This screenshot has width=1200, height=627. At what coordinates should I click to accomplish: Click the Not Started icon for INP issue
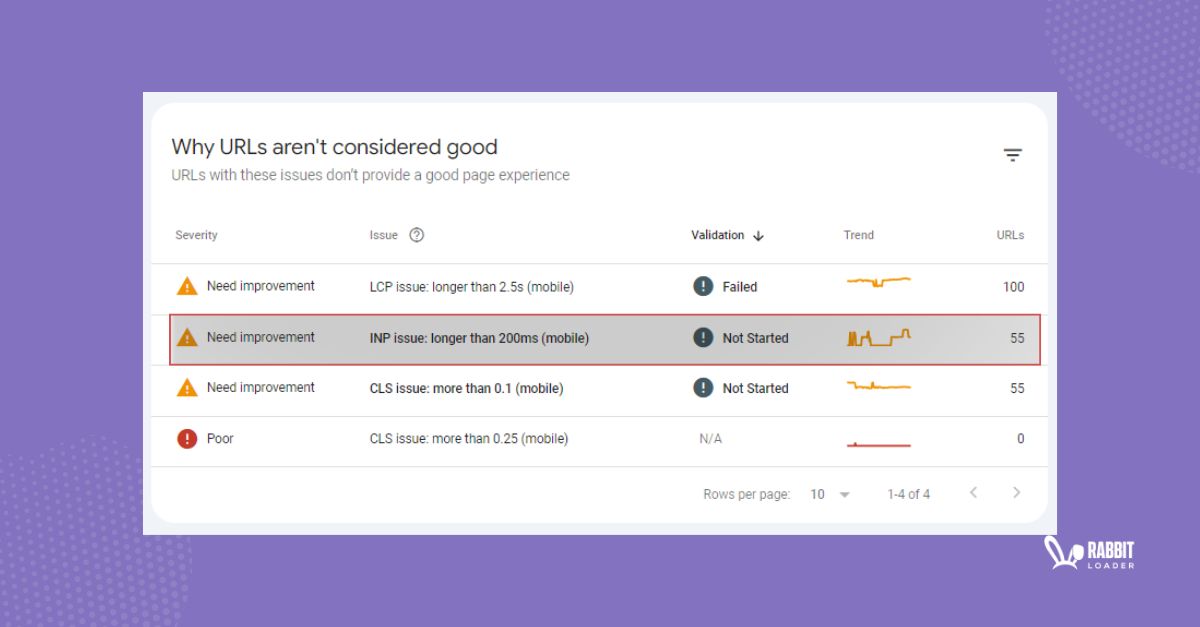point(703,338)
